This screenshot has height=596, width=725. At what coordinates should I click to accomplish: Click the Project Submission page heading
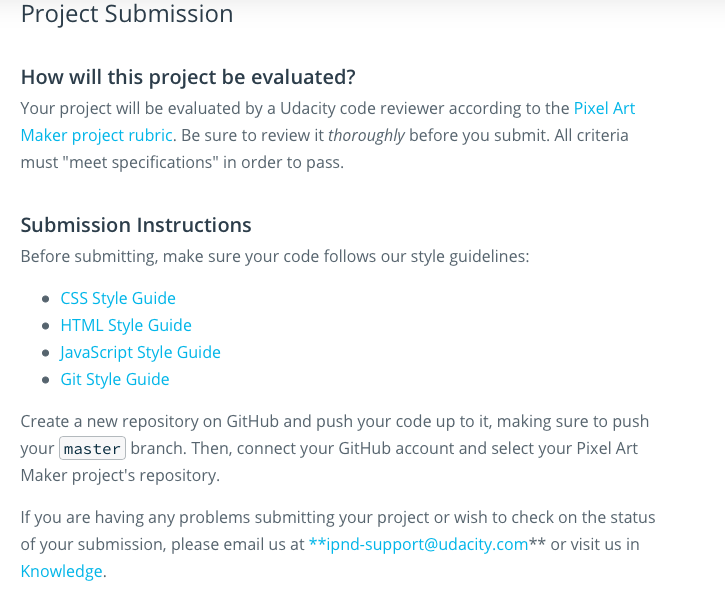(x=127, y=15)
